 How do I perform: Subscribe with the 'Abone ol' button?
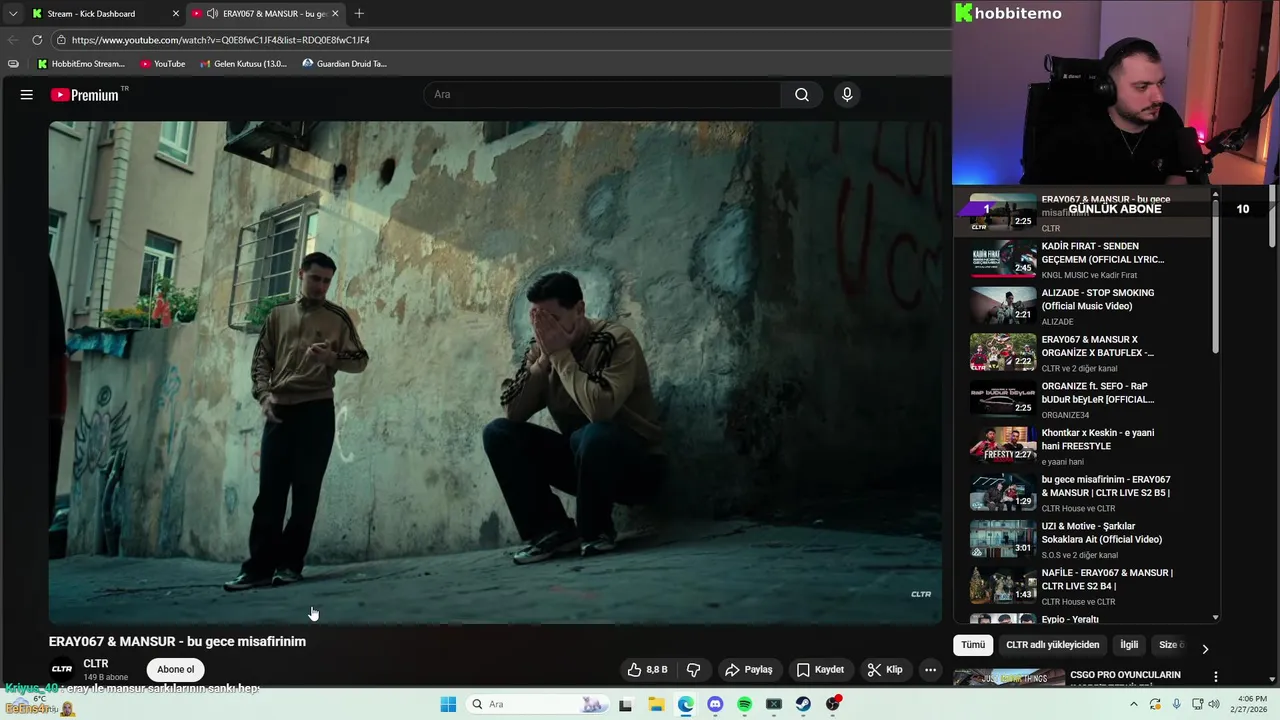coord(175,670)
